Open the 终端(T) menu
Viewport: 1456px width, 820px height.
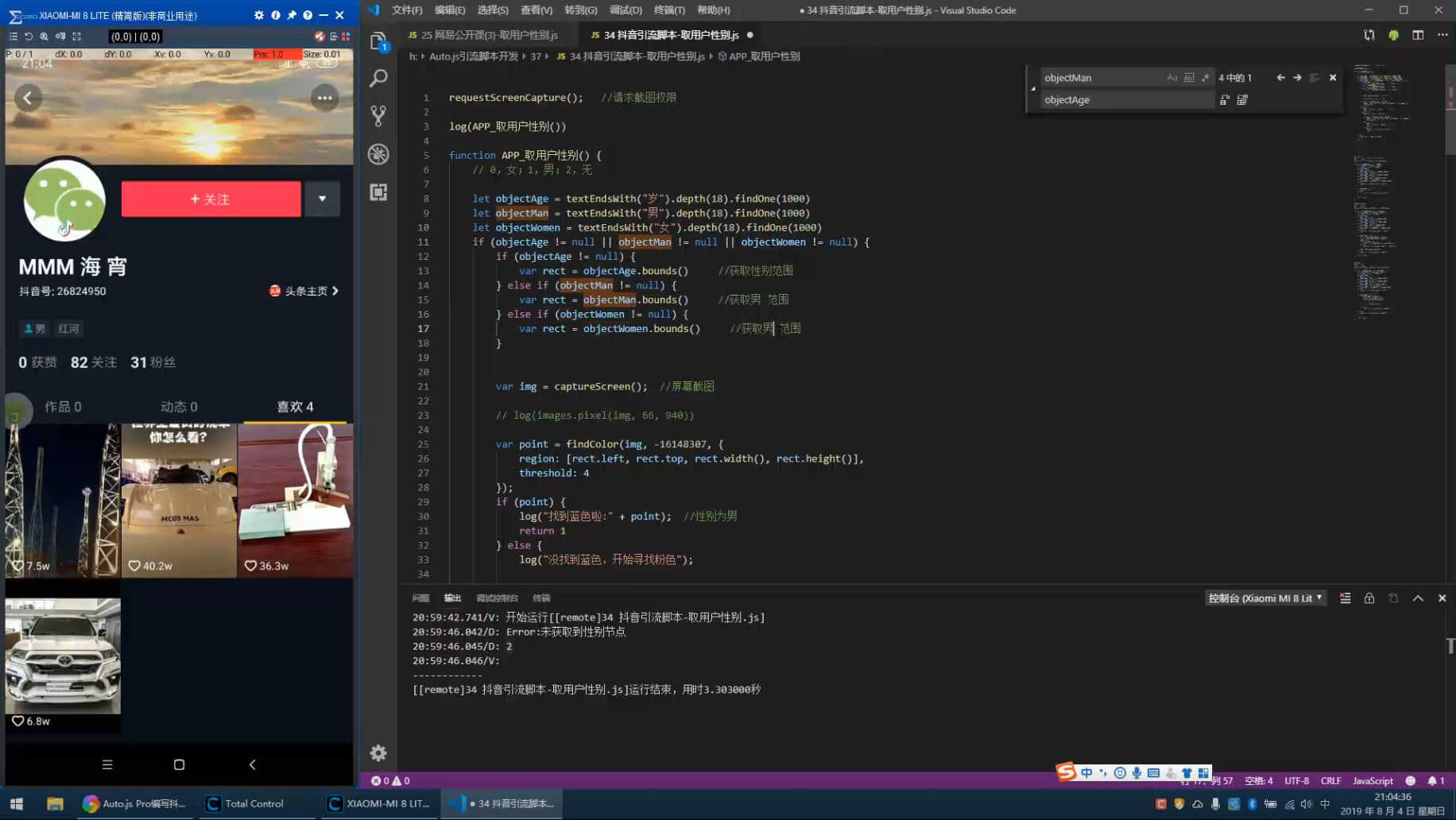coord(668,10)
